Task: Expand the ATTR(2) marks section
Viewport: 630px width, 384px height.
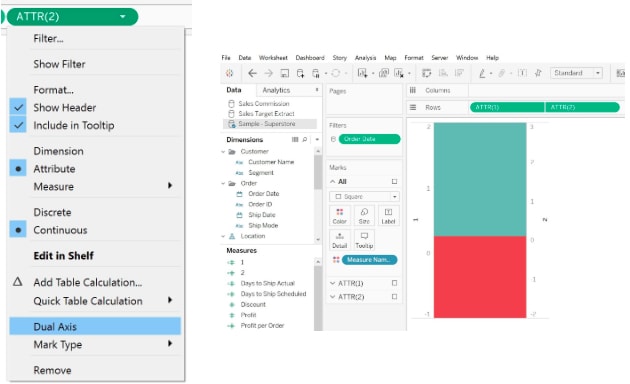Action: [333, 296]
